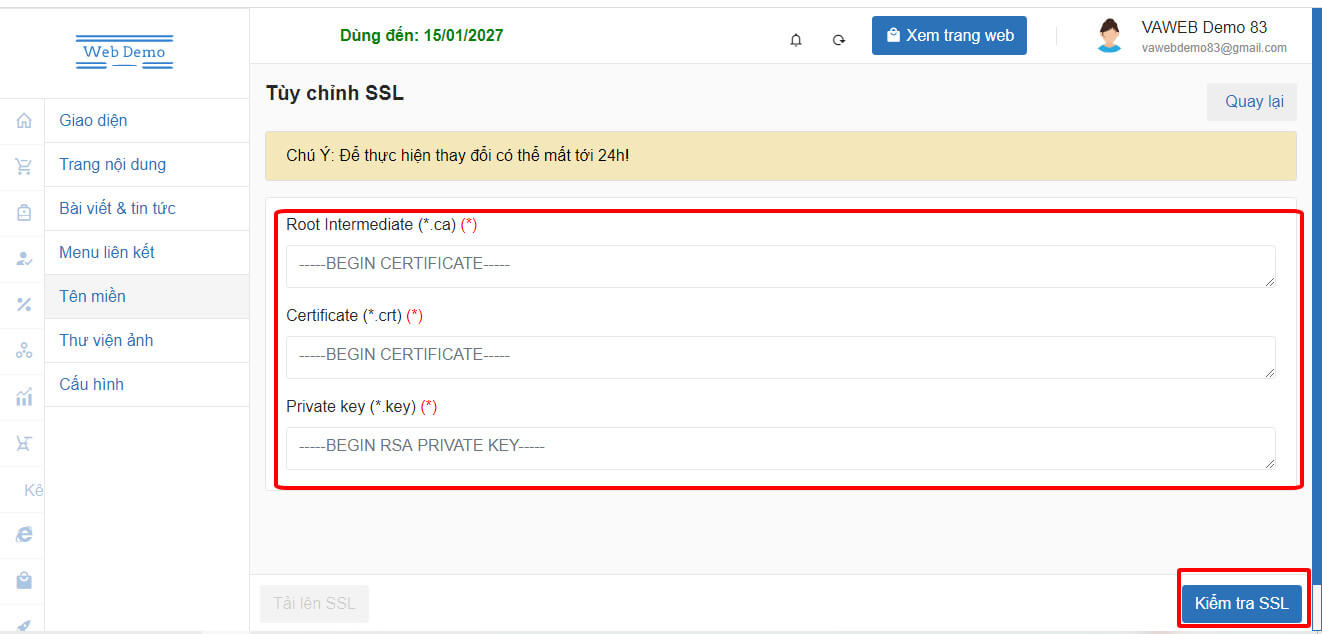This screenshot has width=1322, height=634.
Task: Open the shopping cart sidebar icon
Action: point(24,167)
